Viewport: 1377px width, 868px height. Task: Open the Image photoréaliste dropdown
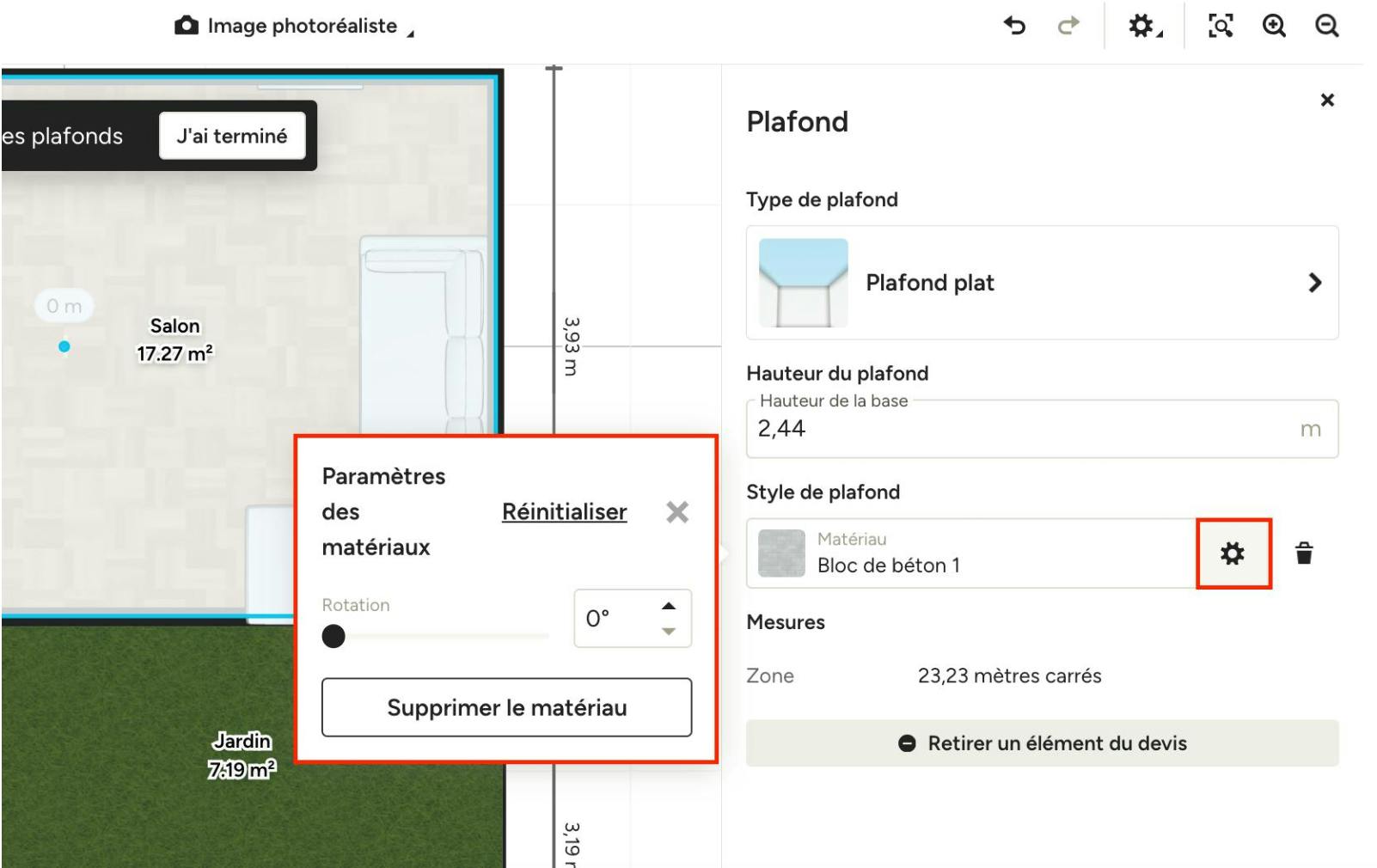[294, 27]
